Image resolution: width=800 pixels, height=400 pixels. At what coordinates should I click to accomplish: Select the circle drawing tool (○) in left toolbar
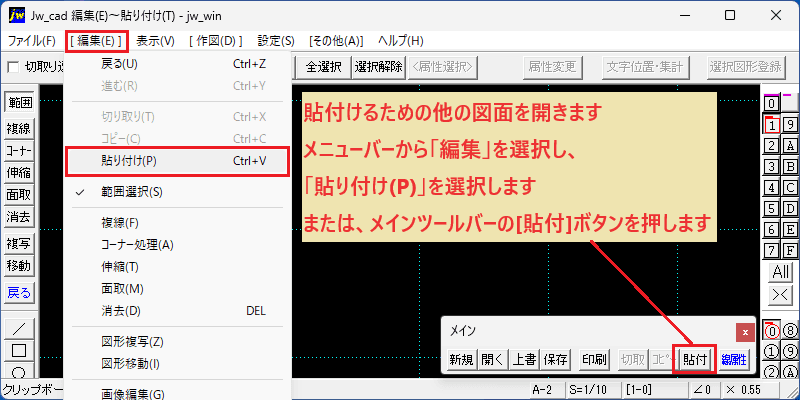coord(19,370)
